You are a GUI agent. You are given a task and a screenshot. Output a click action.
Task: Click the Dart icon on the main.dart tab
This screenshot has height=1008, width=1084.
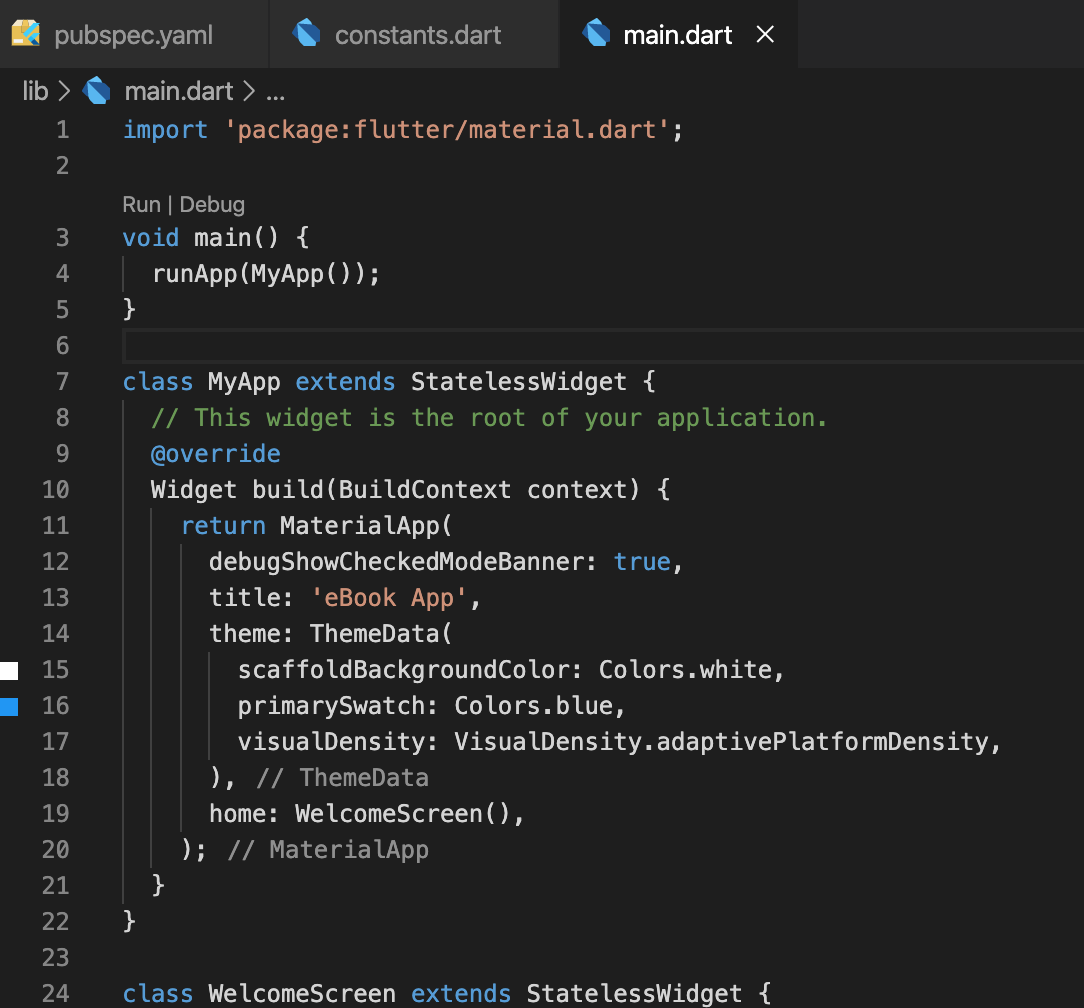click(597, 33)
